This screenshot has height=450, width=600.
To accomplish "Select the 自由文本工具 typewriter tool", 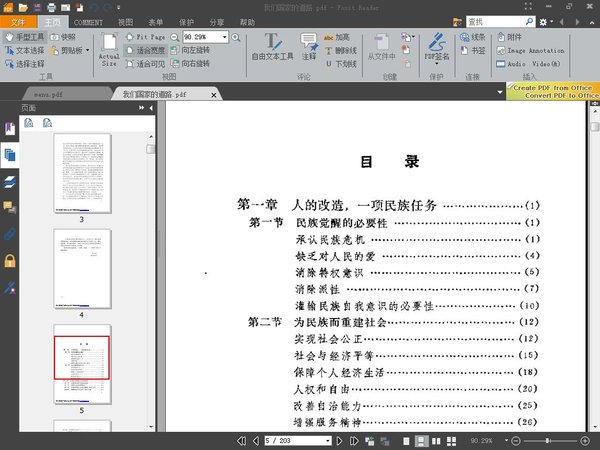I will [272, 49].
